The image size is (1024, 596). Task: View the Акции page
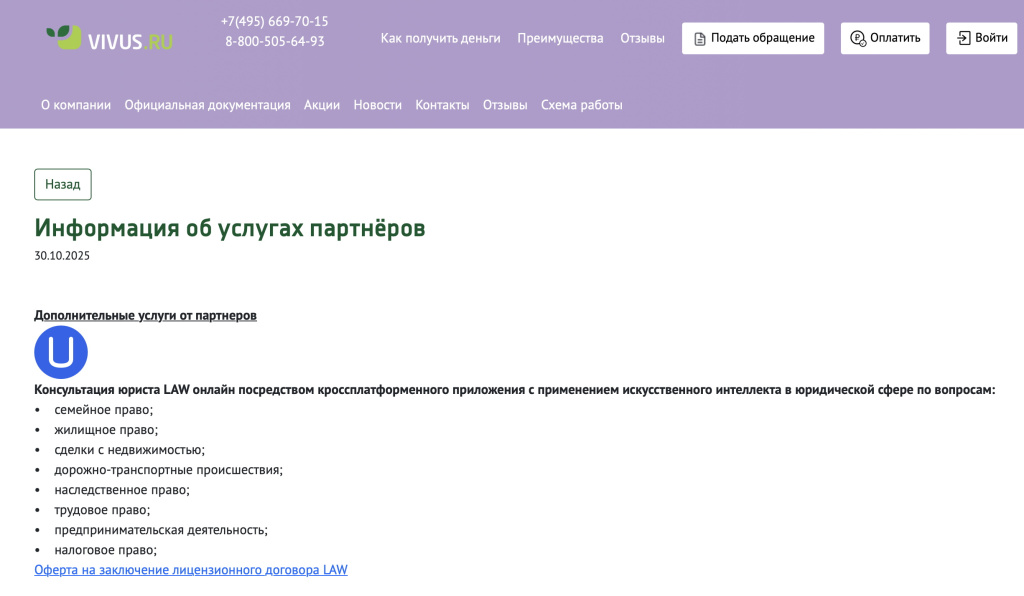(321, 104)
